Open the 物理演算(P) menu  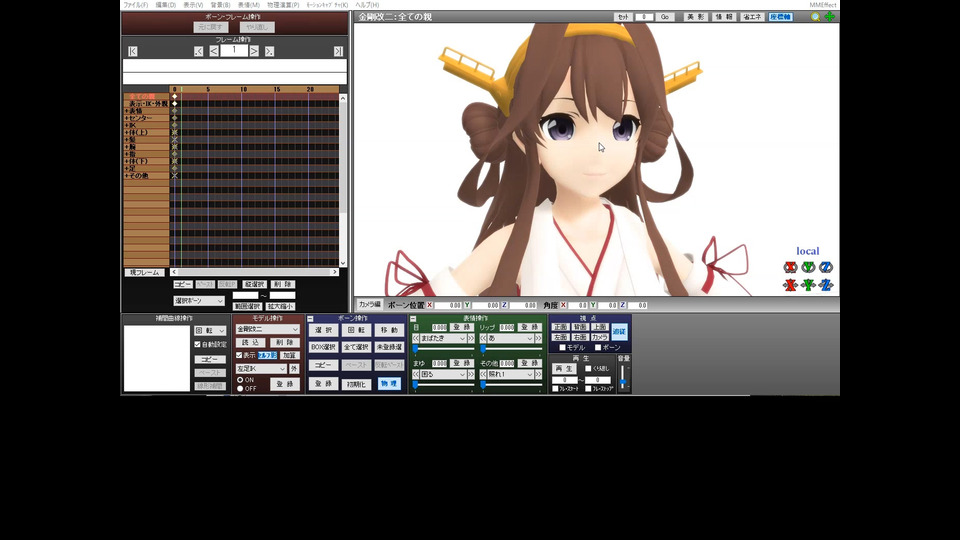[x=283, y=5]
